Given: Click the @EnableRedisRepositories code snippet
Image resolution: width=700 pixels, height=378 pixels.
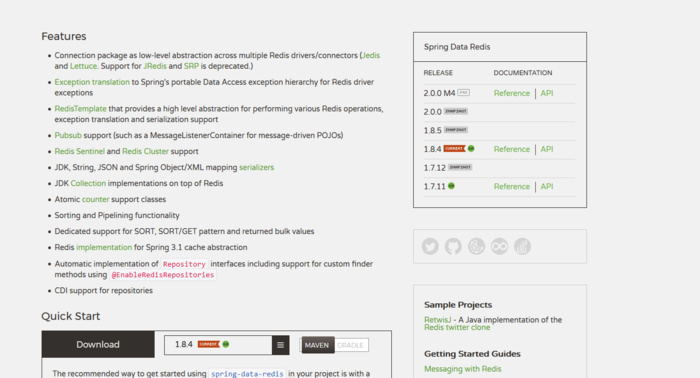Looking at the screenshot, I should pos(163,275).
